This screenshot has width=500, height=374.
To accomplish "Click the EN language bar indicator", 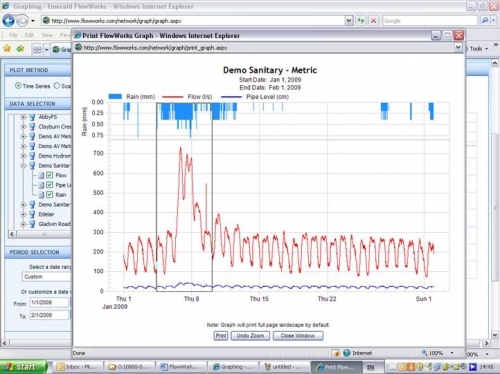I will coord(370,367).
